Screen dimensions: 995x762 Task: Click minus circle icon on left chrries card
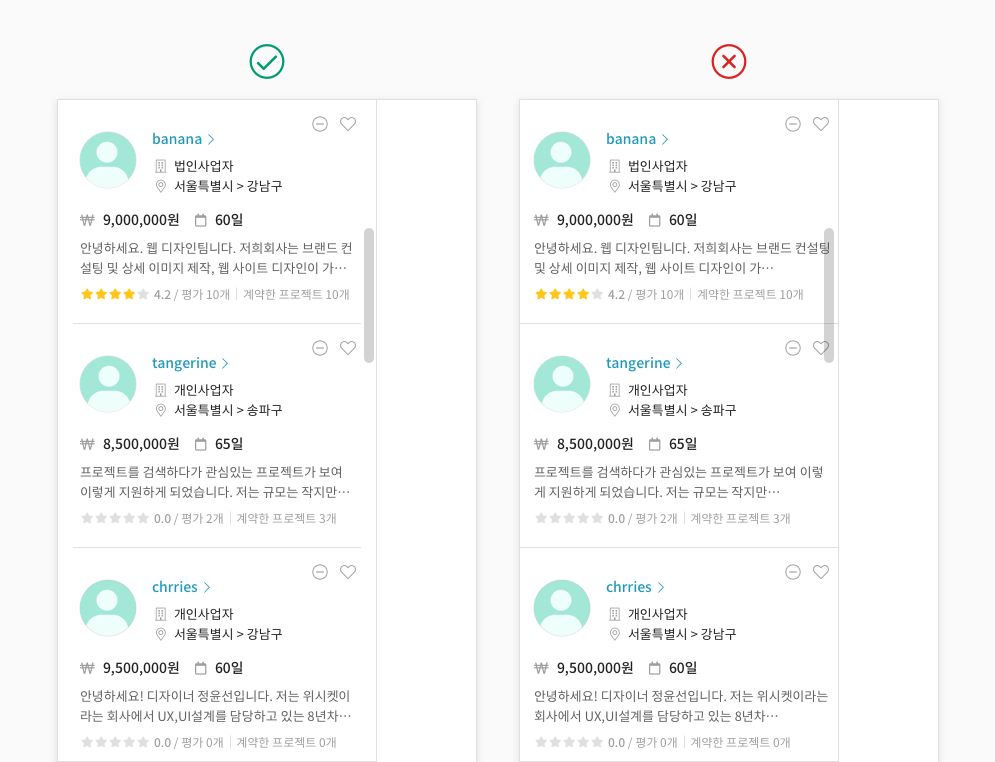320,572
